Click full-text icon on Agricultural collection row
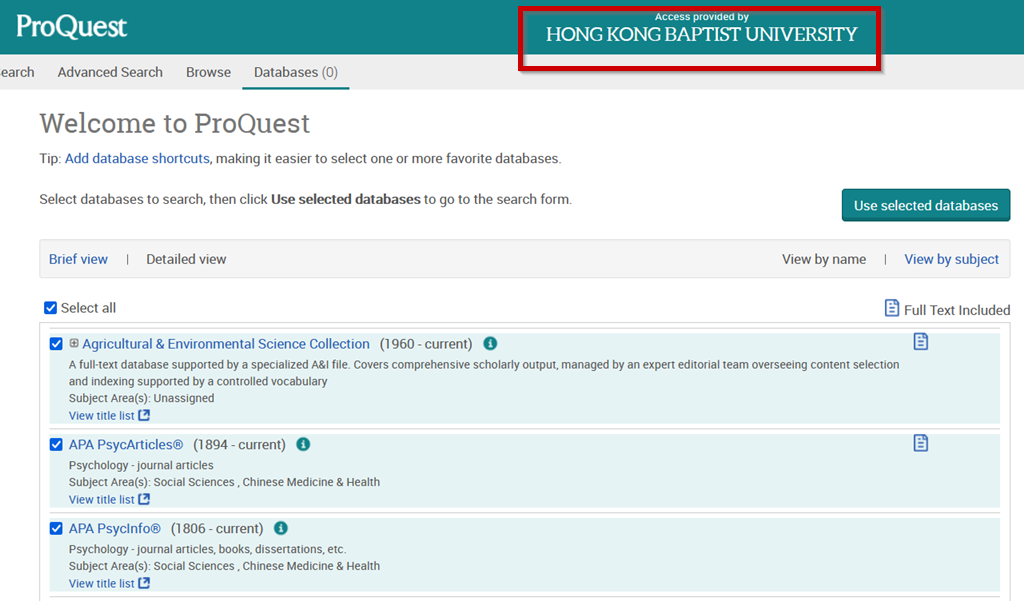 920,341
